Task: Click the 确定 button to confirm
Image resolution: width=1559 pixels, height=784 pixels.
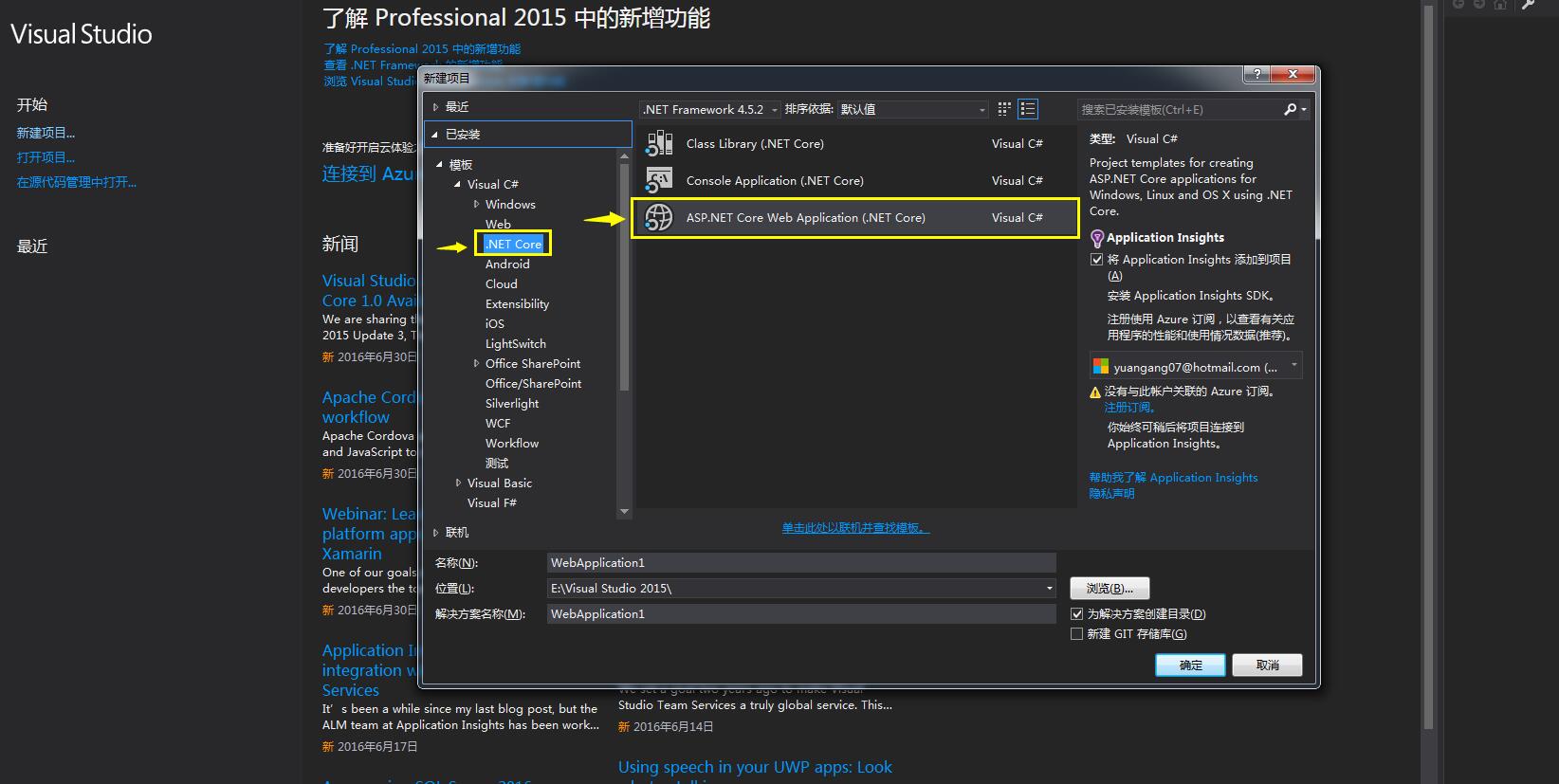Action: pyautogui.click(x=1190, y=665)
